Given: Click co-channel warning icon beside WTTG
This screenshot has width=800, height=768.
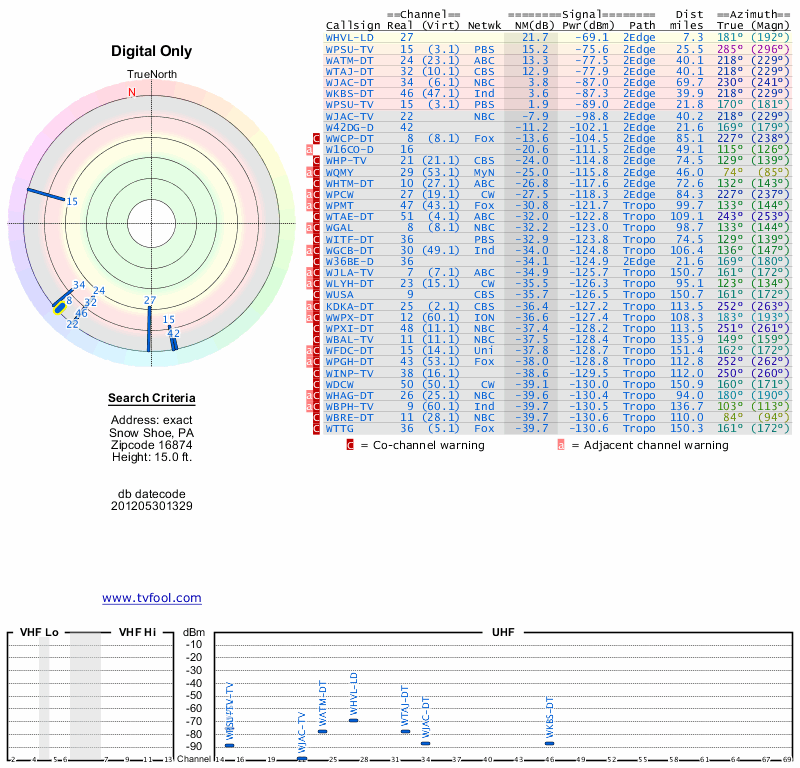Looking at the screenshot, I should click(317, 428).
